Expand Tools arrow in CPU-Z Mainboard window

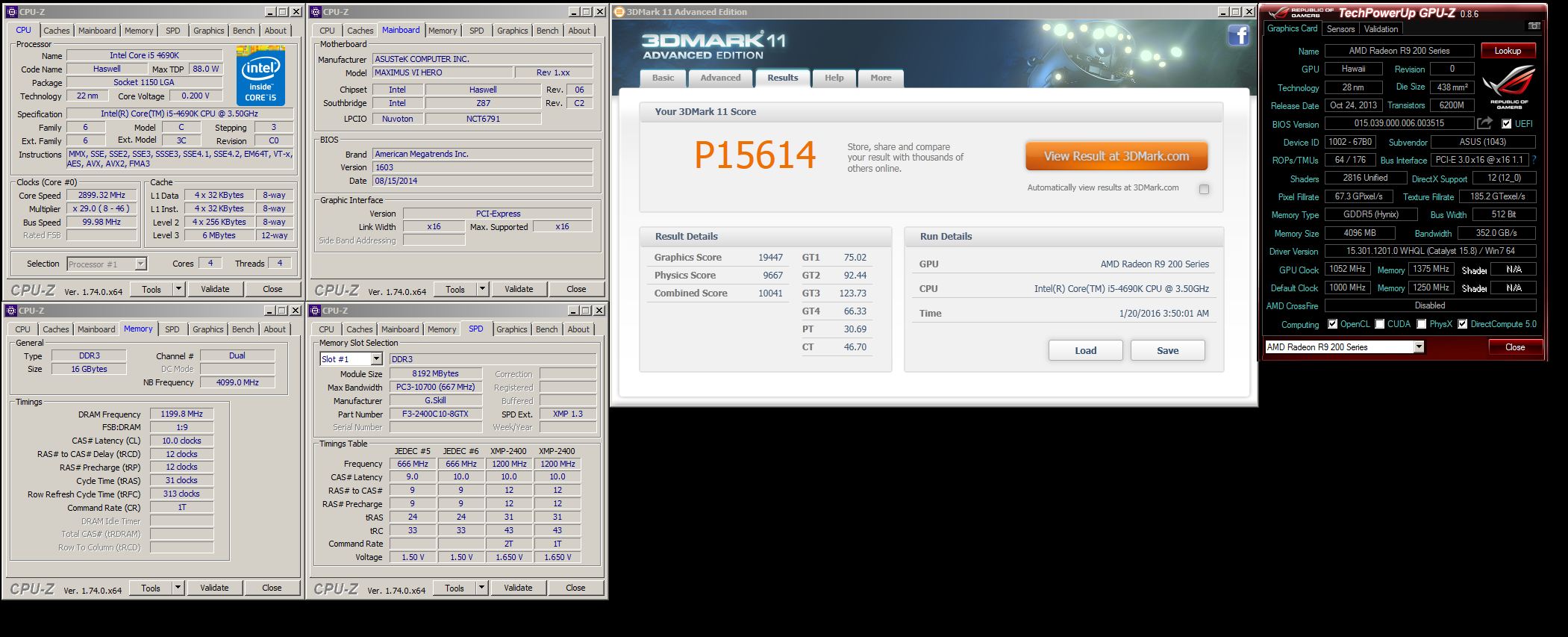(x=482, y=289)
